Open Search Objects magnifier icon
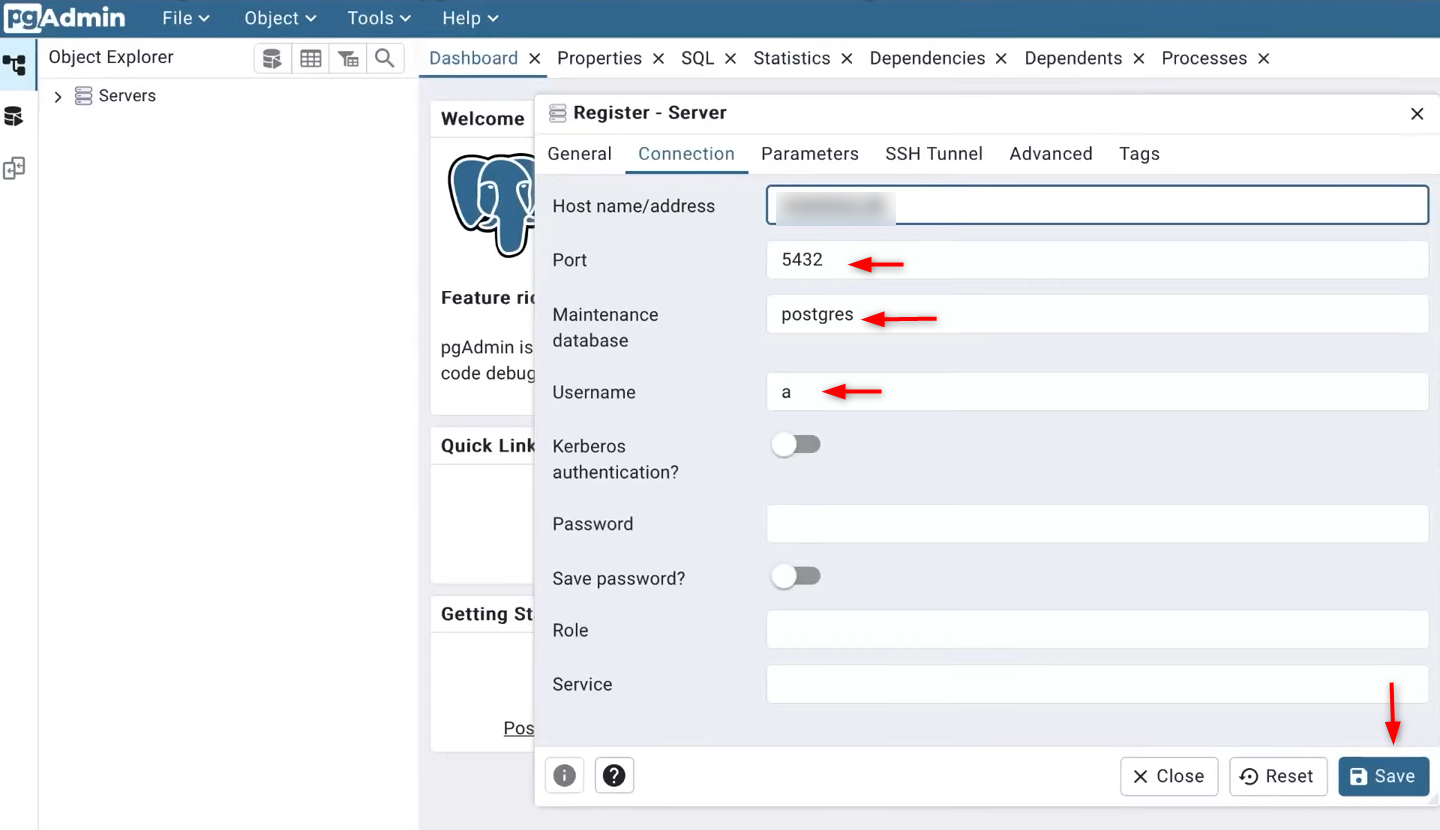 (385, 59)
